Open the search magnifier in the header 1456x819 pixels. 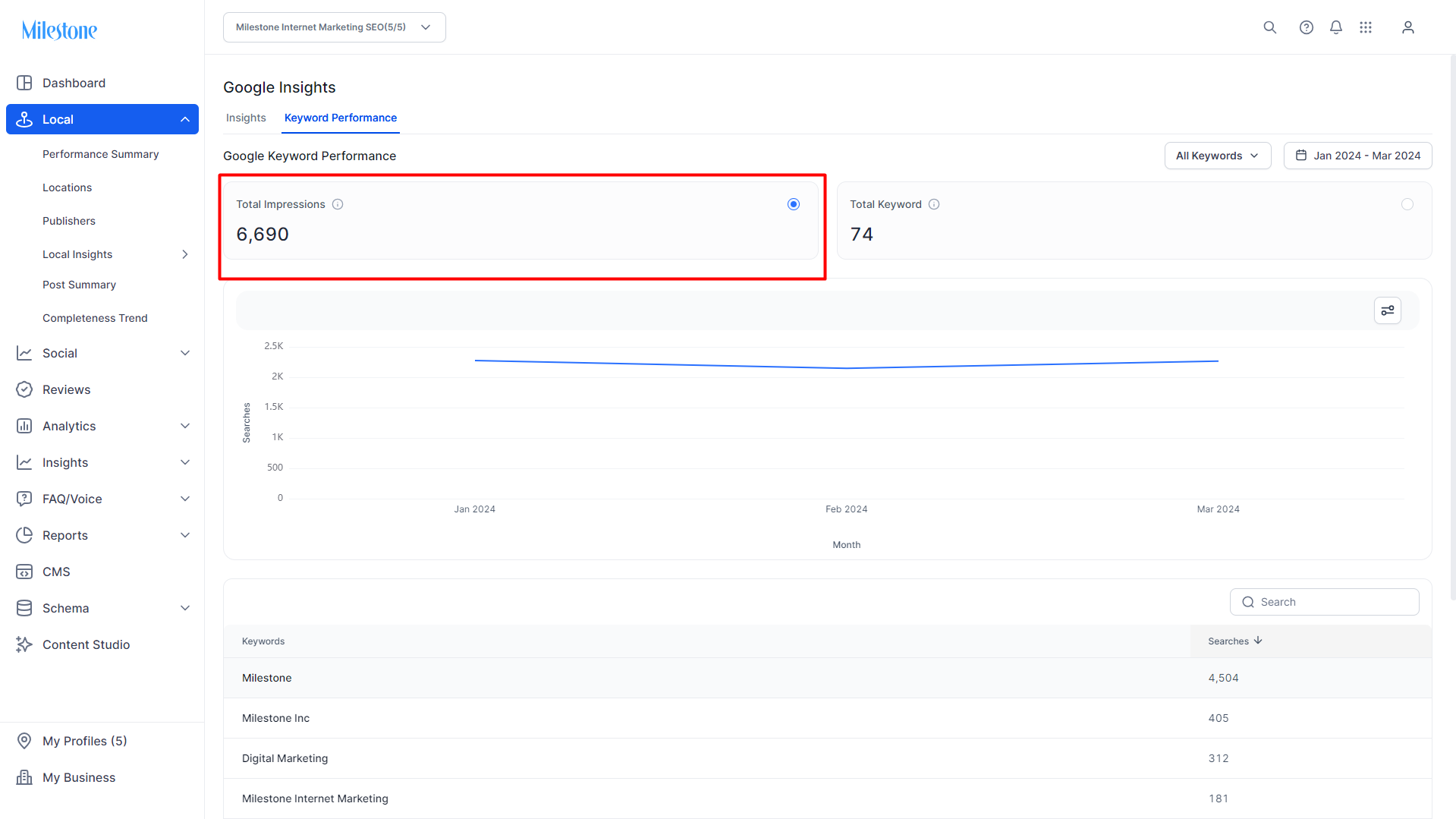click(1269, 27)
